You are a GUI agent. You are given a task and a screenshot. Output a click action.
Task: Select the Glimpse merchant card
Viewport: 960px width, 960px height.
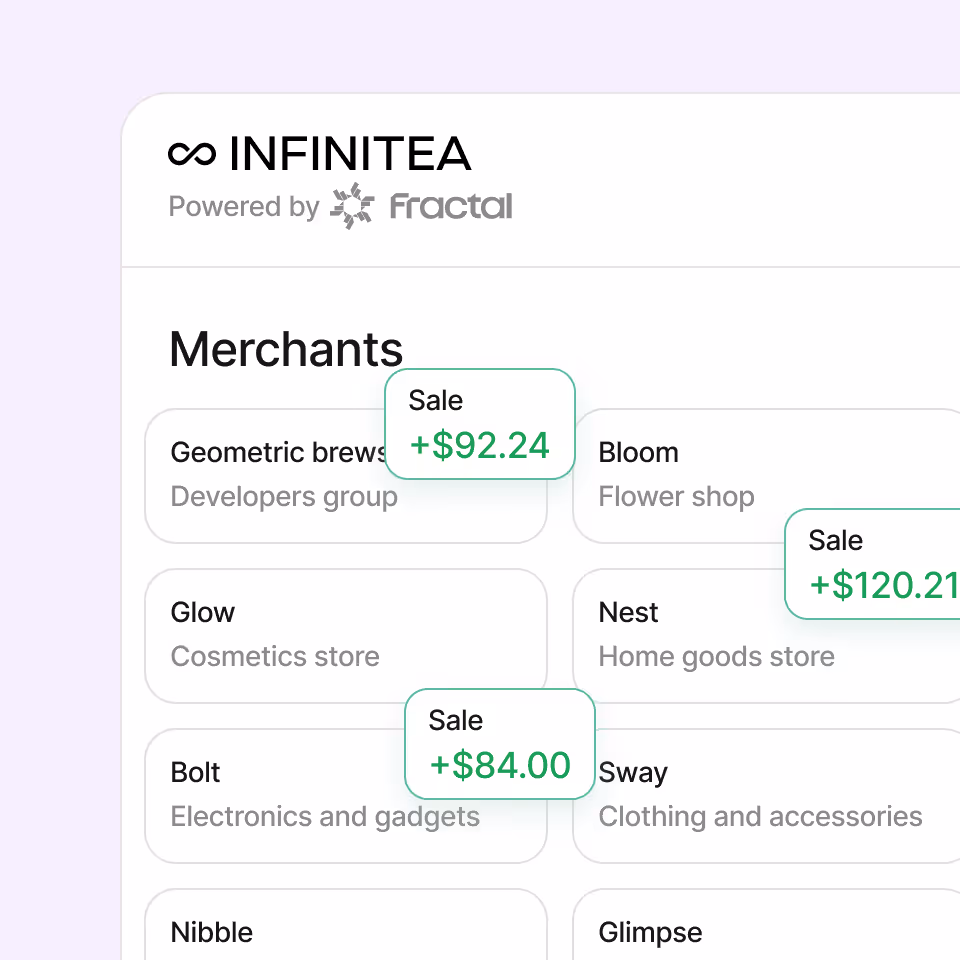pyautogui.click(x=765, y=930)
